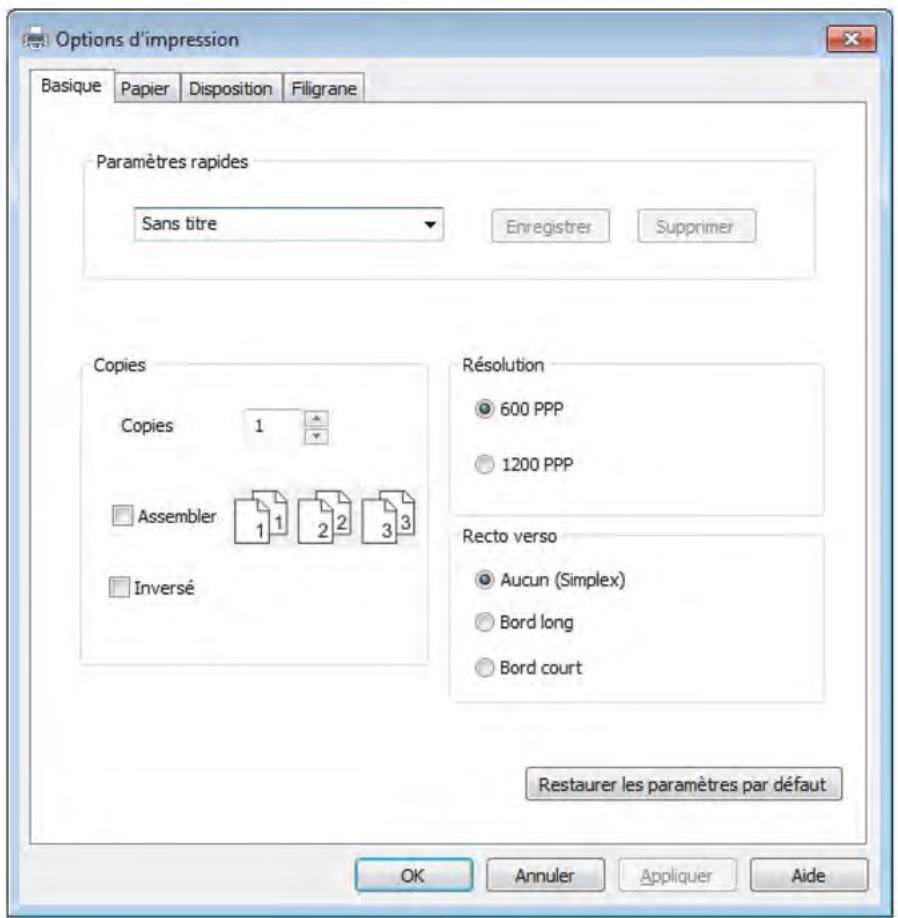Toggle the Inversé checkbox

click(117, 588)
